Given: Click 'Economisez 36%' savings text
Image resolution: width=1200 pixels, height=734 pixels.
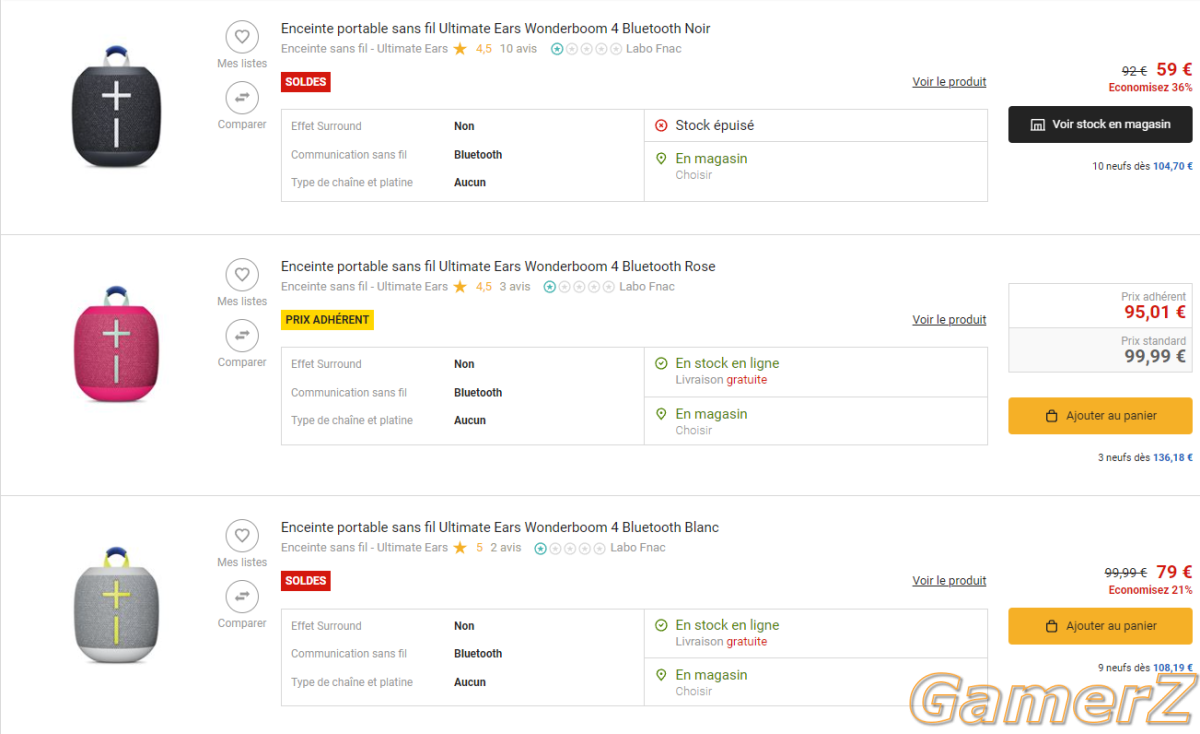Looking at the screenshot, I should (1150, 88).
